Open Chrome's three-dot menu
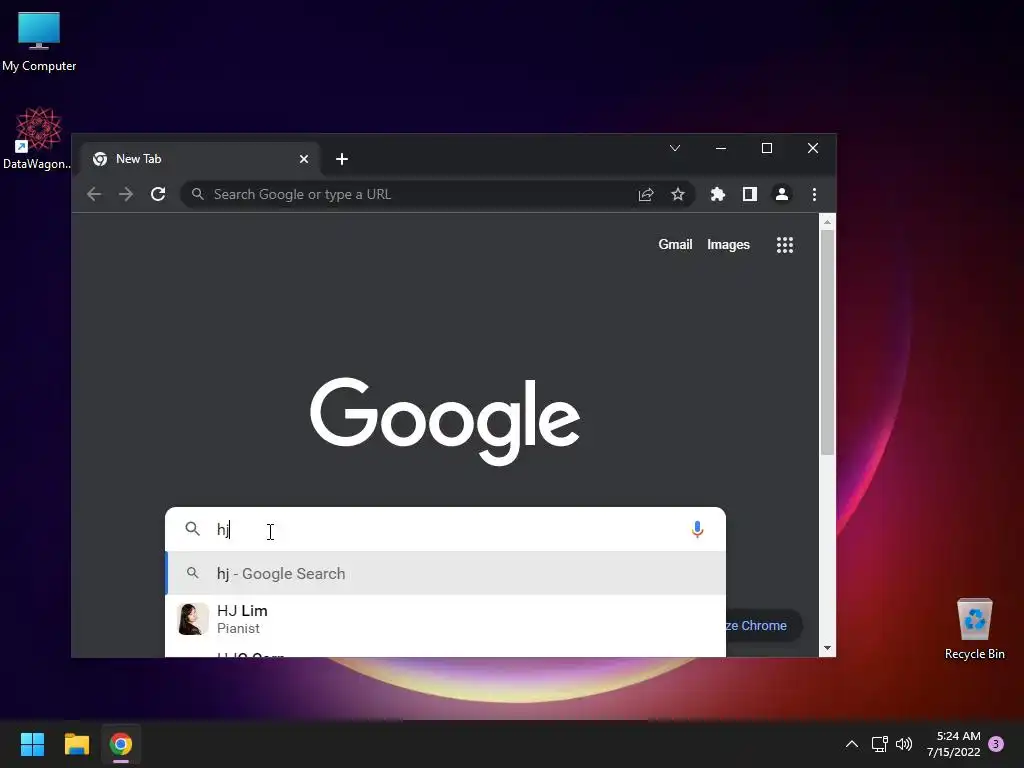1024x768 pixels. (814, 194)
